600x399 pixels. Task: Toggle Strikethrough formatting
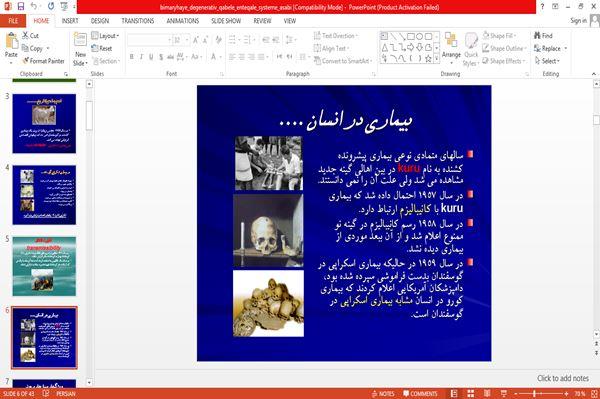coord(170,57)
